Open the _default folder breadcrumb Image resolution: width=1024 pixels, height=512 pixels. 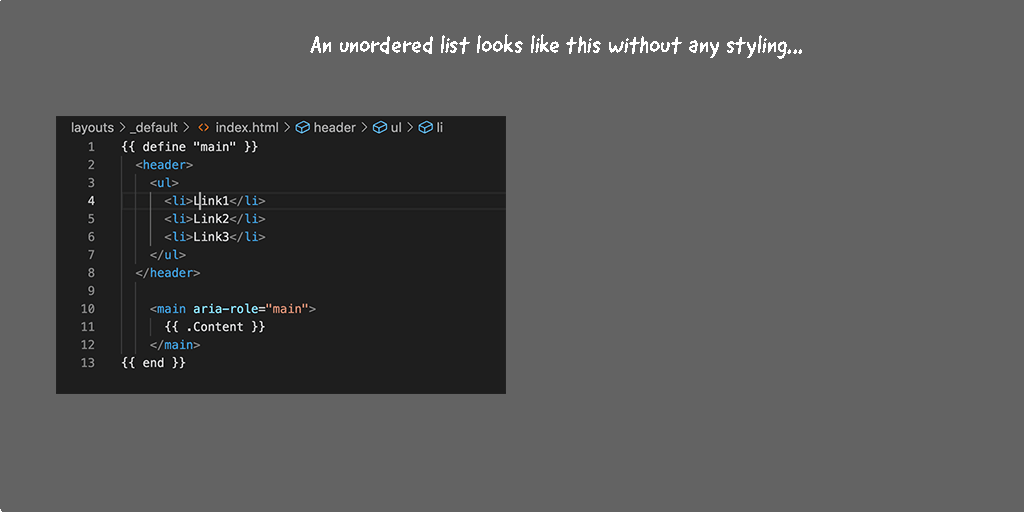(x=155, y=128)
